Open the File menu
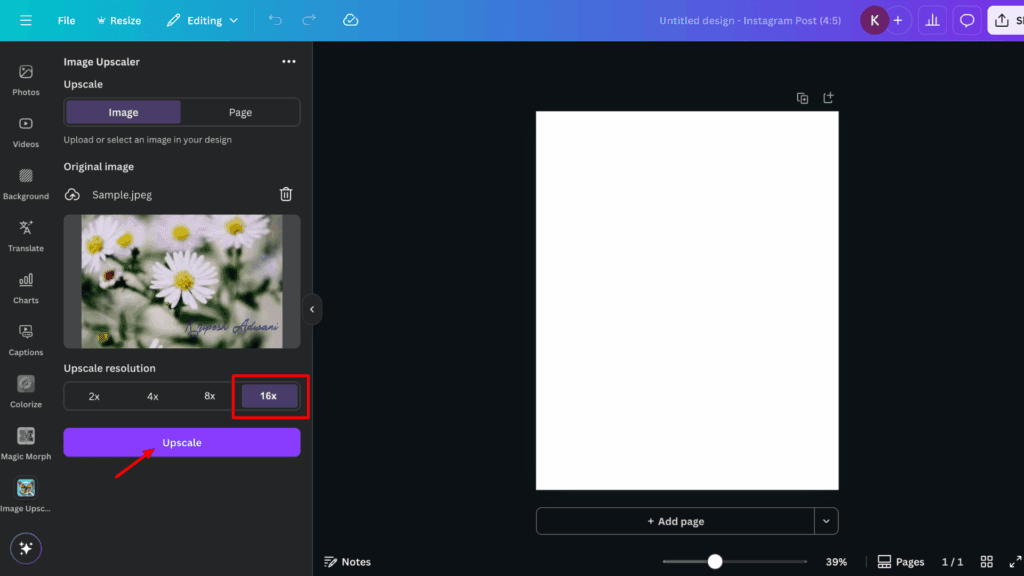 click(x=66, y=20)
